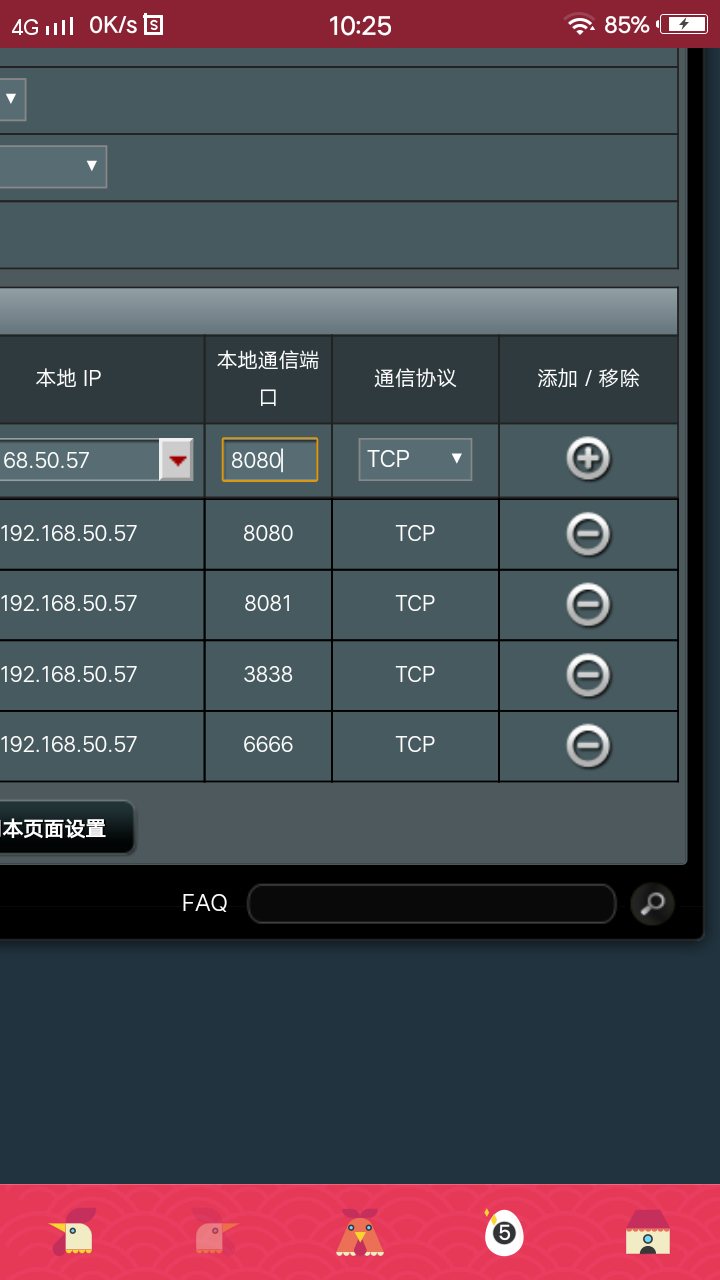Click the FAQ search input field
The width and height of the screenshot is (720, 1280).
pyautogui.click(x=432, y=904)
